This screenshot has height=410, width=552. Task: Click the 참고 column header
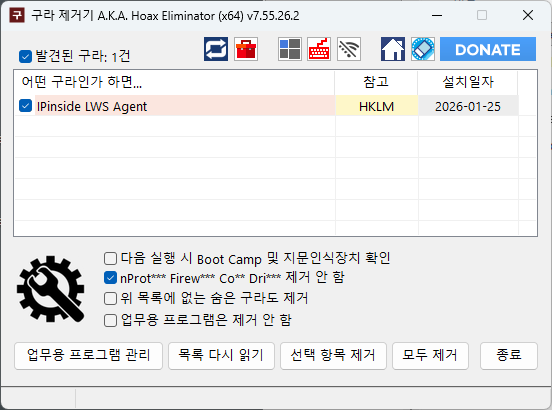click(376, 82)
